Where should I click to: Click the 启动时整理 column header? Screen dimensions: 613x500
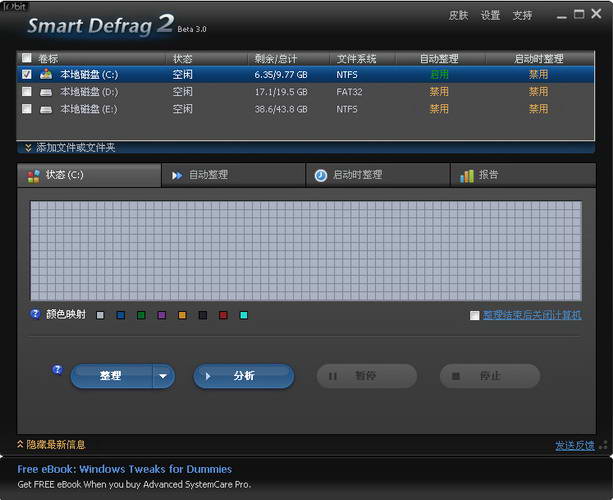click(538, 59)
